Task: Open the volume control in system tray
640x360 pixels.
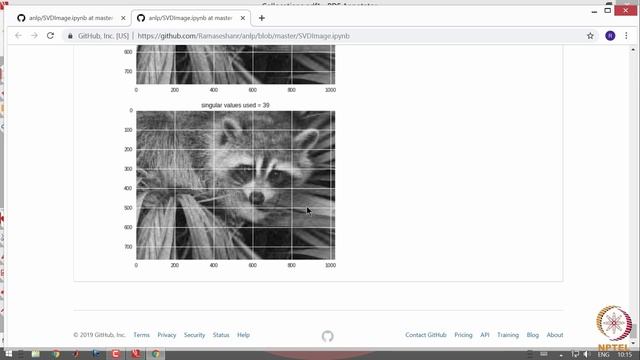Action: pos(587,354)
